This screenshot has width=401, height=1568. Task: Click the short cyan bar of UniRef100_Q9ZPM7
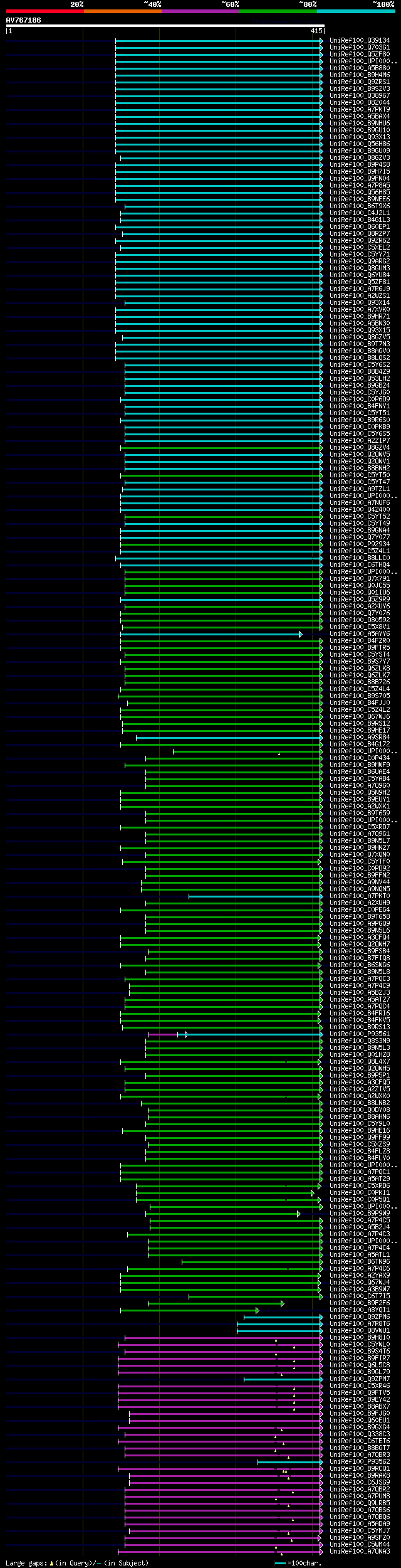(282, 1379)
